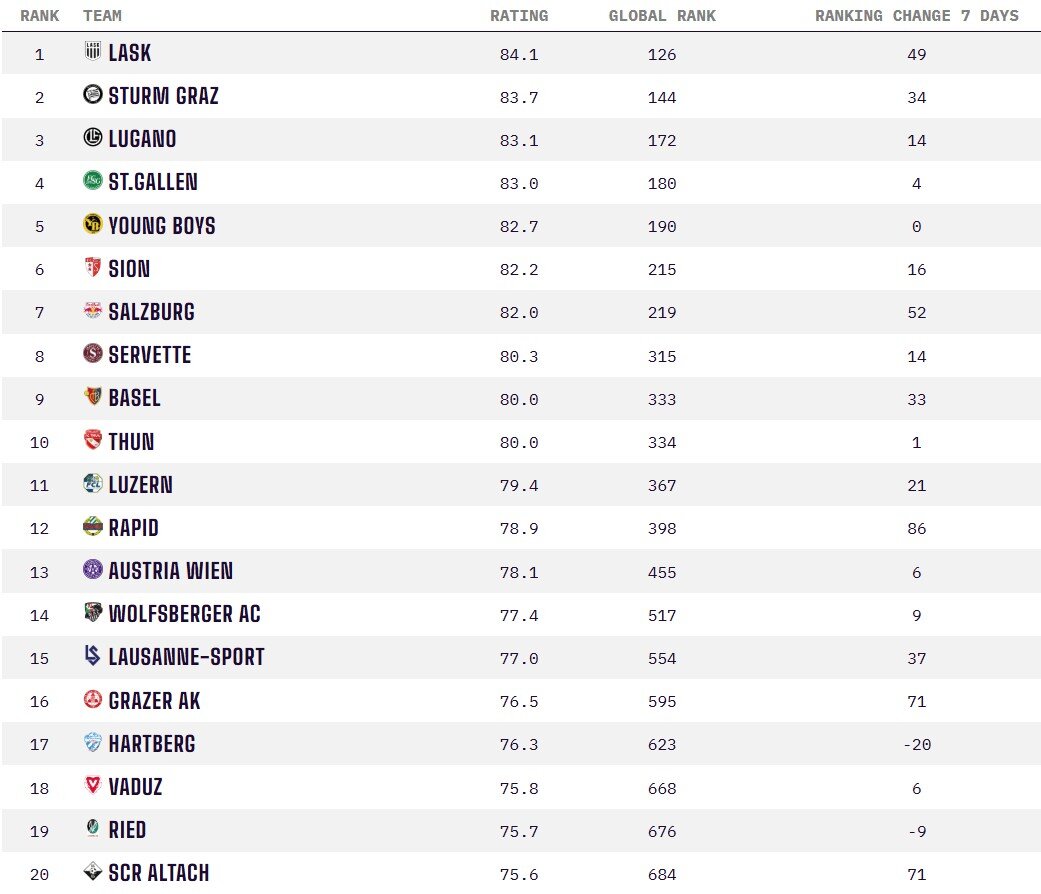Select the Rapid team name
The image size is (1041, 894).
coord(133,528)
